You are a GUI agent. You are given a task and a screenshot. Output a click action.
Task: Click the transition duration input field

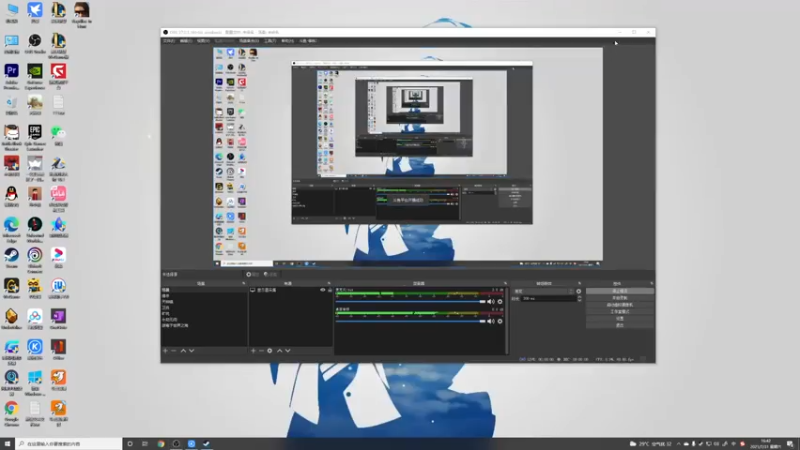[x=548, y=298]
